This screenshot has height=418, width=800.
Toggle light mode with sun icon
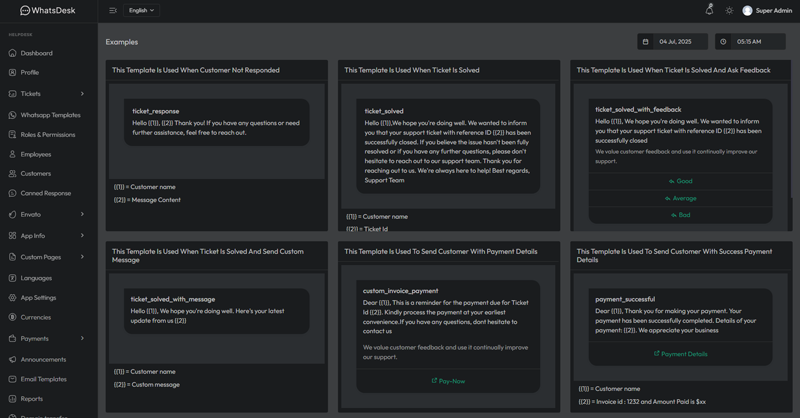tap(729, 10)
